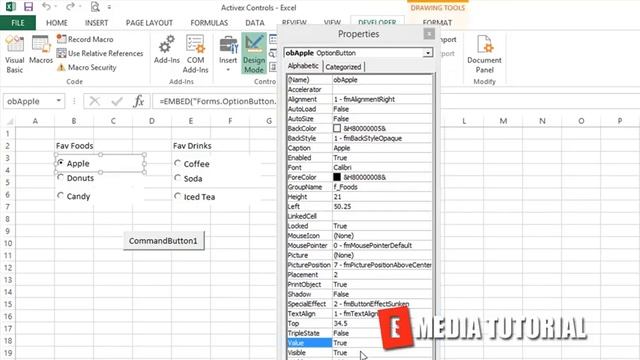This screenshot has width=640, height=360.
Task: Open the object selector dropdown in Properties
Action: (427, 53)
